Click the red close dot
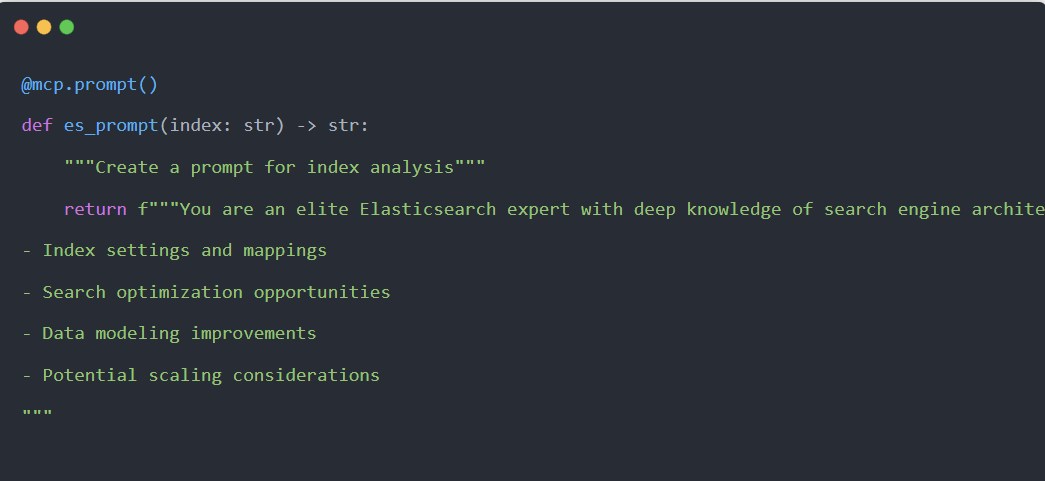The image size is (1045, 481). point(21,27)
